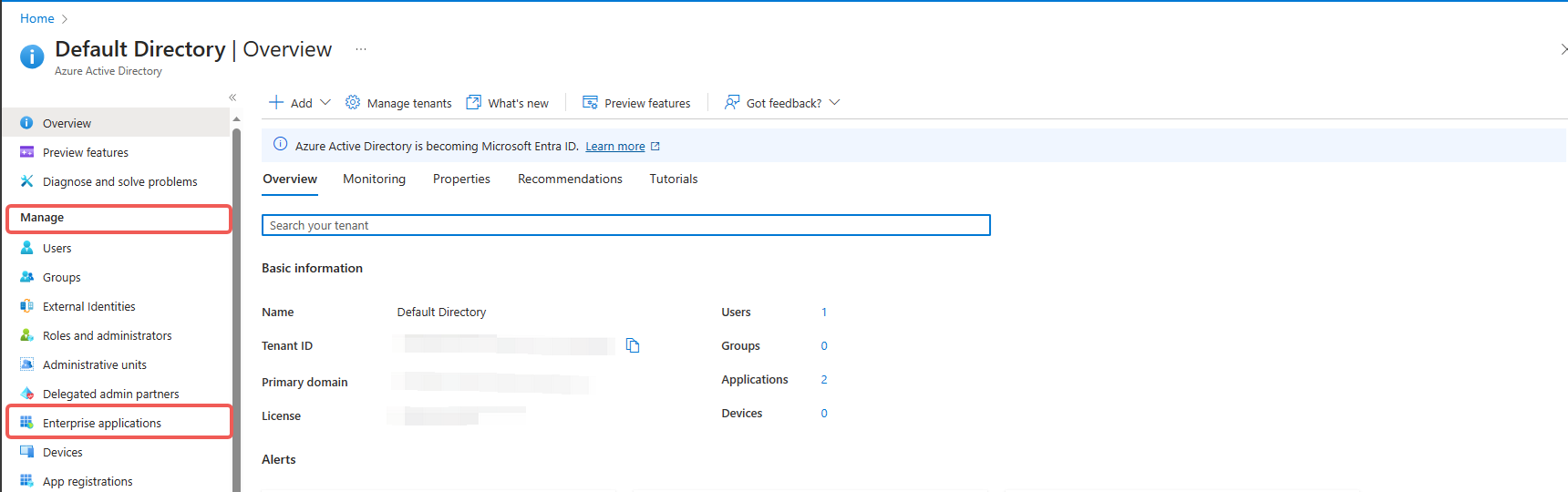Click the Users icon in sidebar

click(x=27, y=248)
